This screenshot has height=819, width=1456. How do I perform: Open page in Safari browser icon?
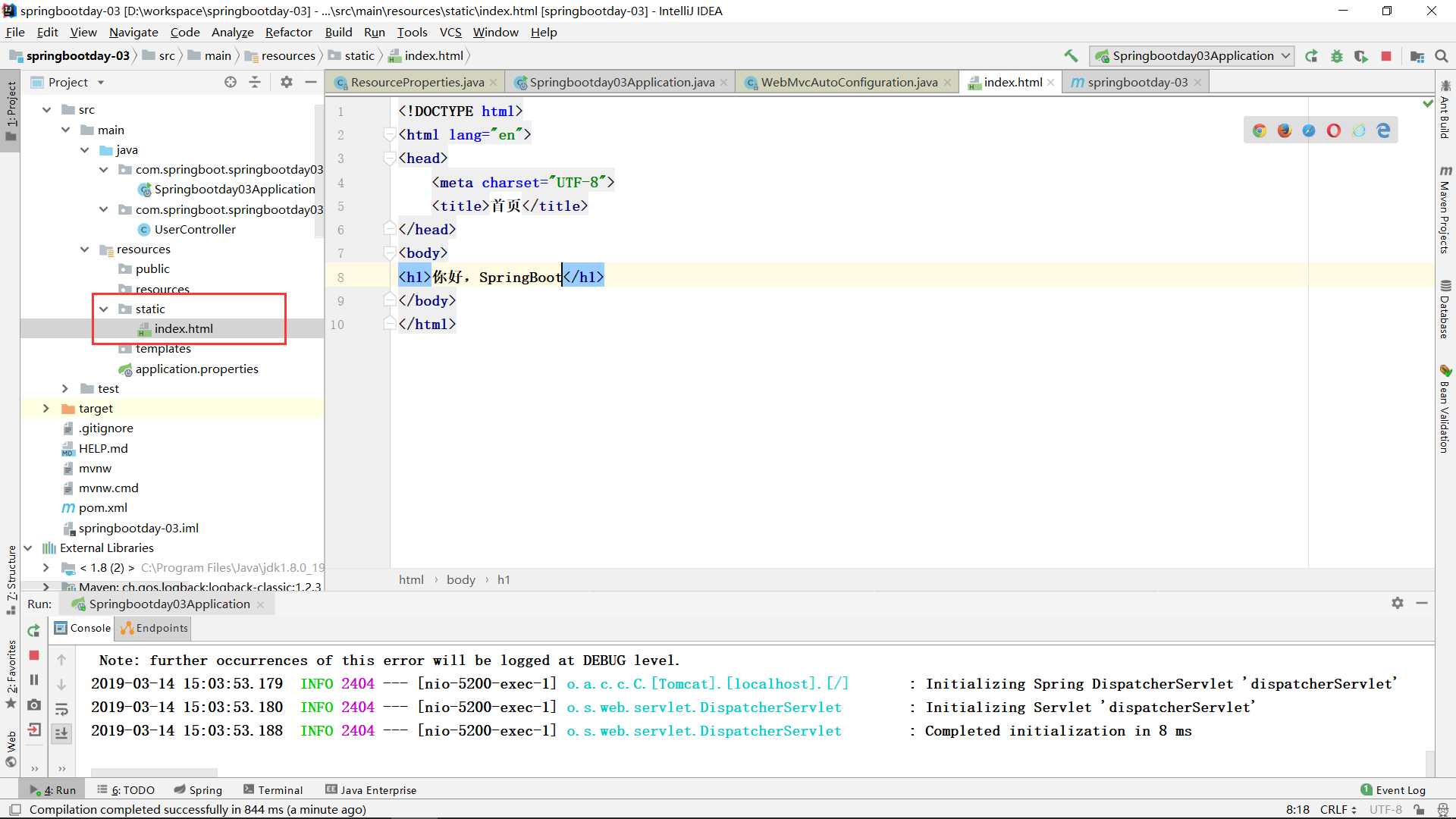(x=1309, y=130)
